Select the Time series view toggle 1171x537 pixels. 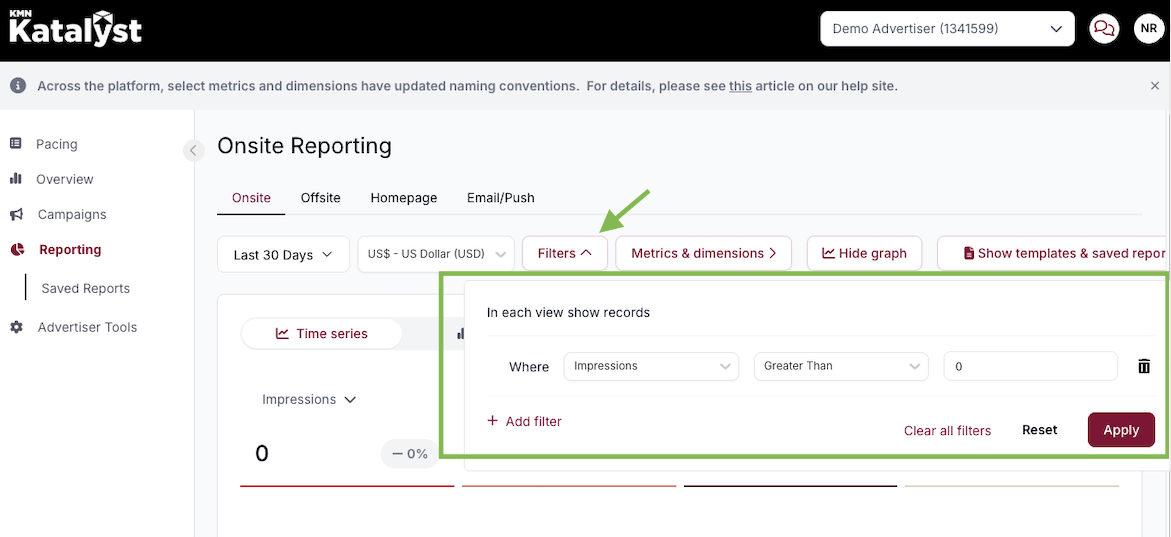tap(322, 334)
